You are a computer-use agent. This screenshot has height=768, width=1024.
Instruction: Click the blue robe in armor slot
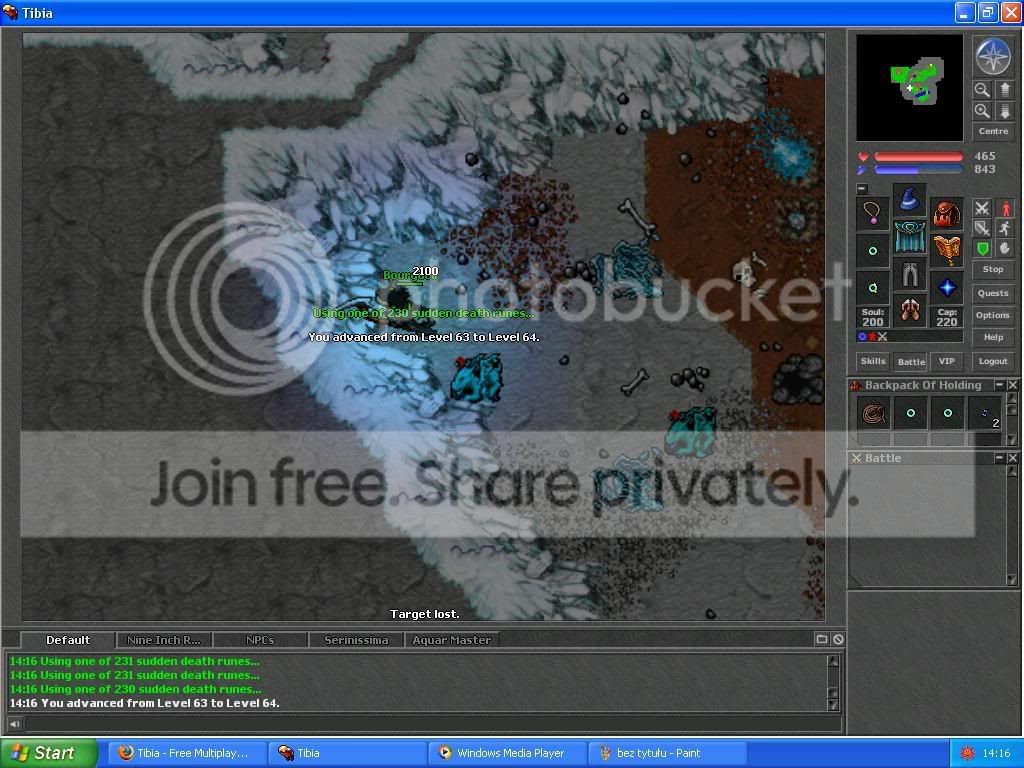click(x=909, y=237)
